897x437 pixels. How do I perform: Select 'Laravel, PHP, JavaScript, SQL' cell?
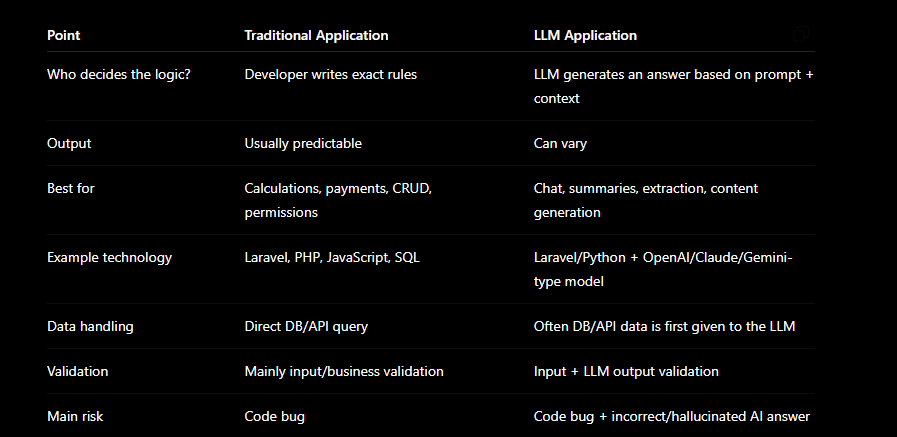pyautogui.click(x=332, y=257)
